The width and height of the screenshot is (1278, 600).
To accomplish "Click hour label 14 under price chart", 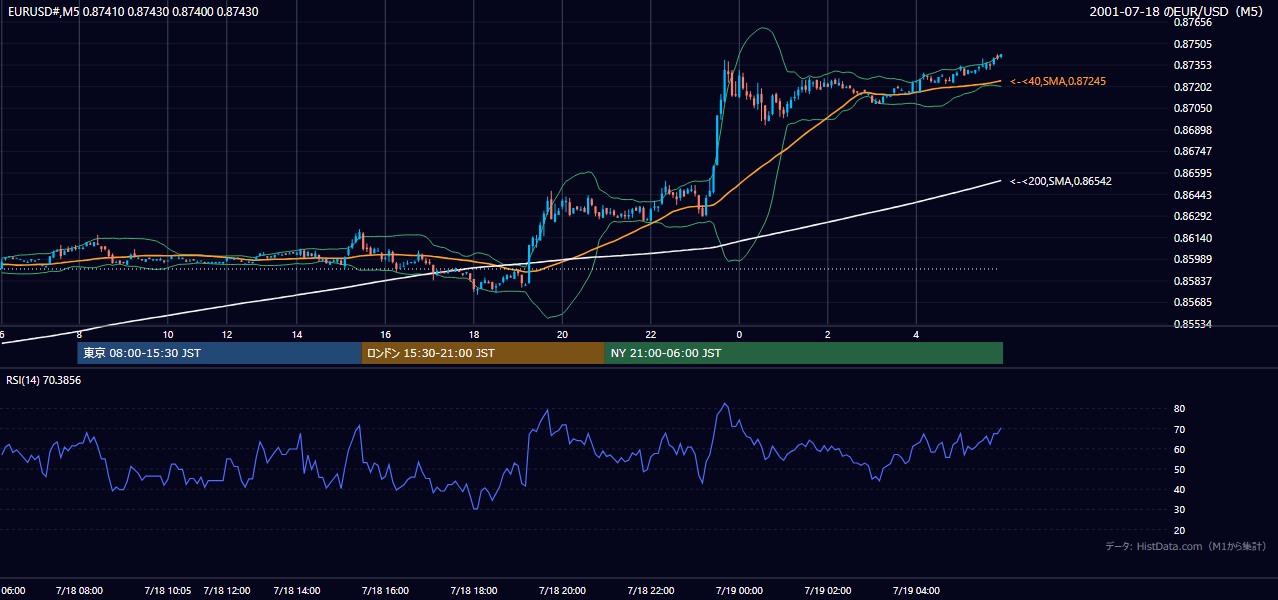I will [x=297, y=335].
